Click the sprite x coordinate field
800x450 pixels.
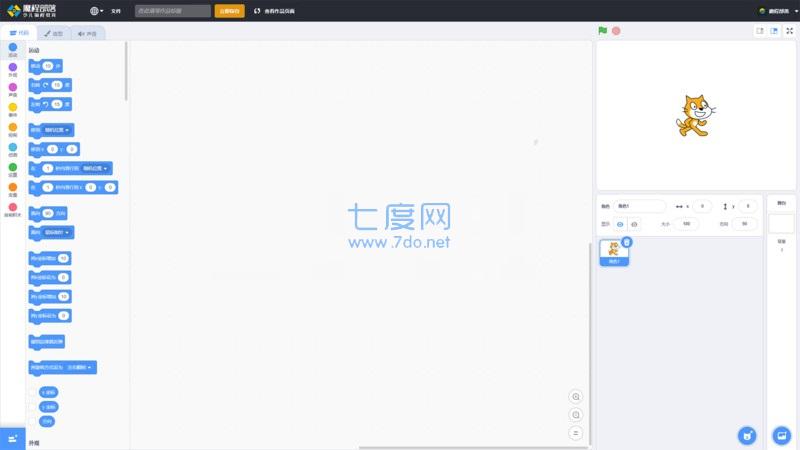pyautogui.click(x=702, y=206)
